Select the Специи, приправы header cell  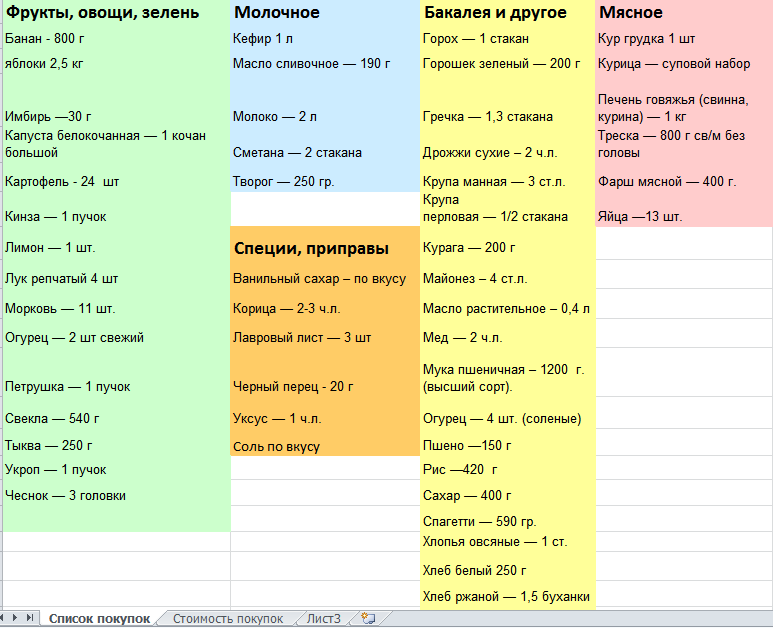(x=311, y=249)
